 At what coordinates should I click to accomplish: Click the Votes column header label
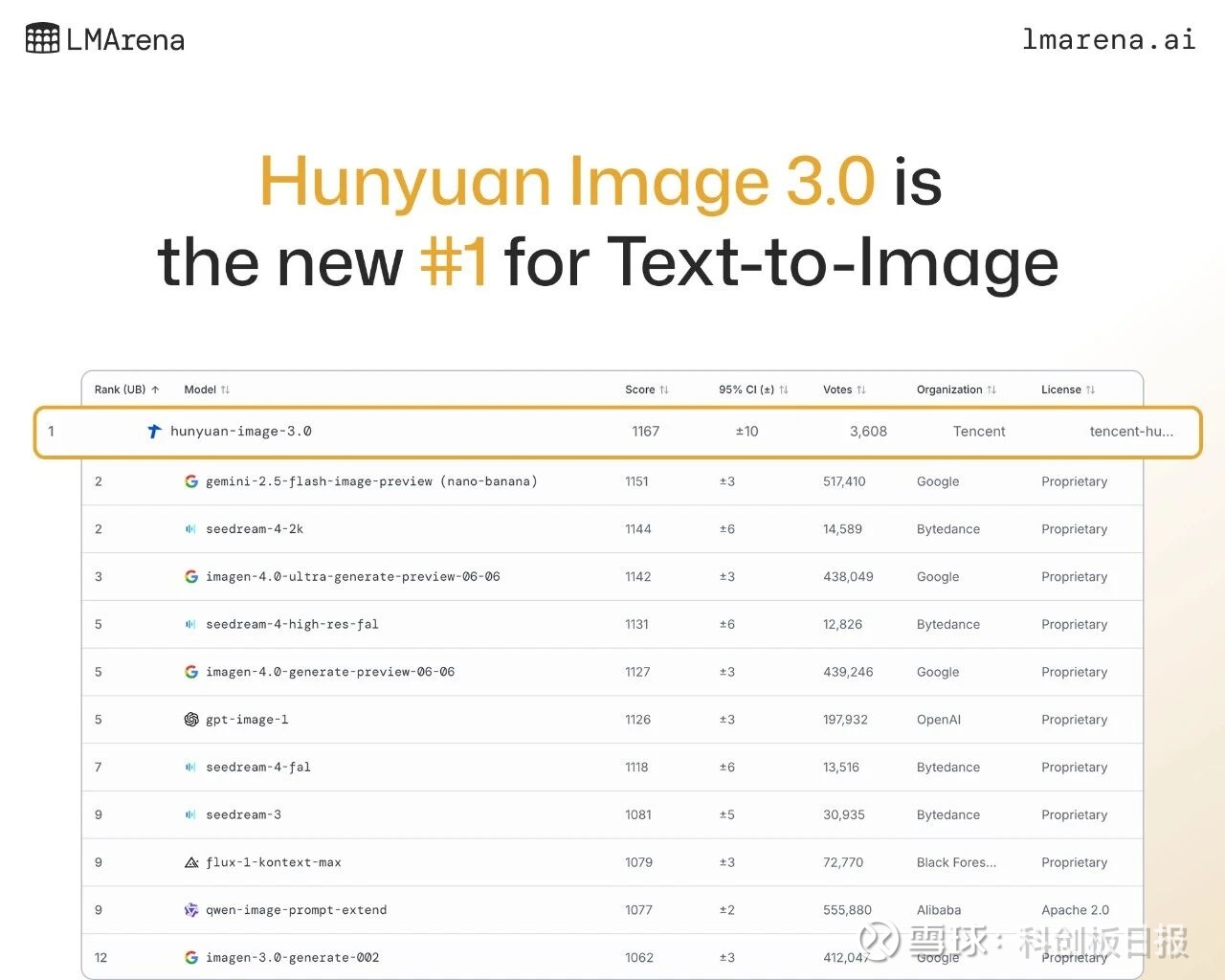pyautogui.click(x=837, y=390)
